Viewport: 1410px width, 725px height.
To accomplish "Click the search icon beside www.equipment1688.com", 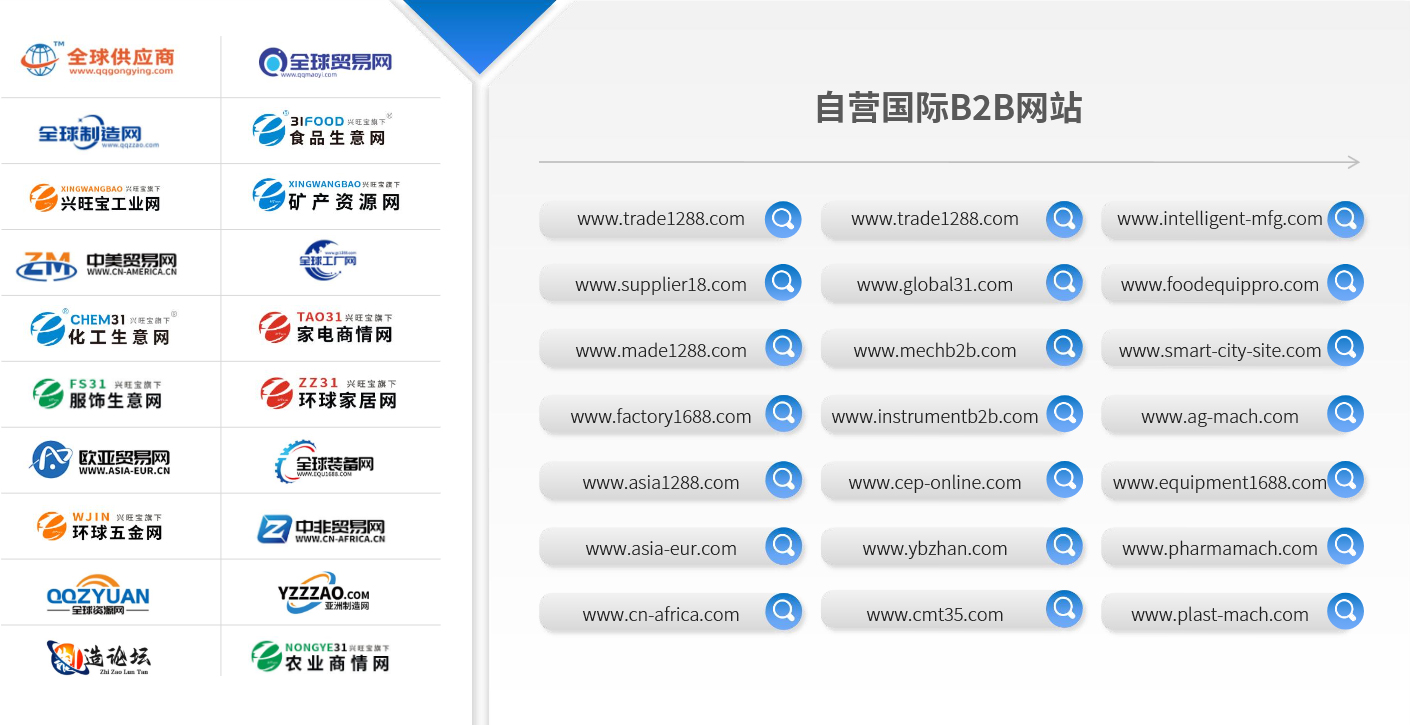I will tap(1346, 481).
